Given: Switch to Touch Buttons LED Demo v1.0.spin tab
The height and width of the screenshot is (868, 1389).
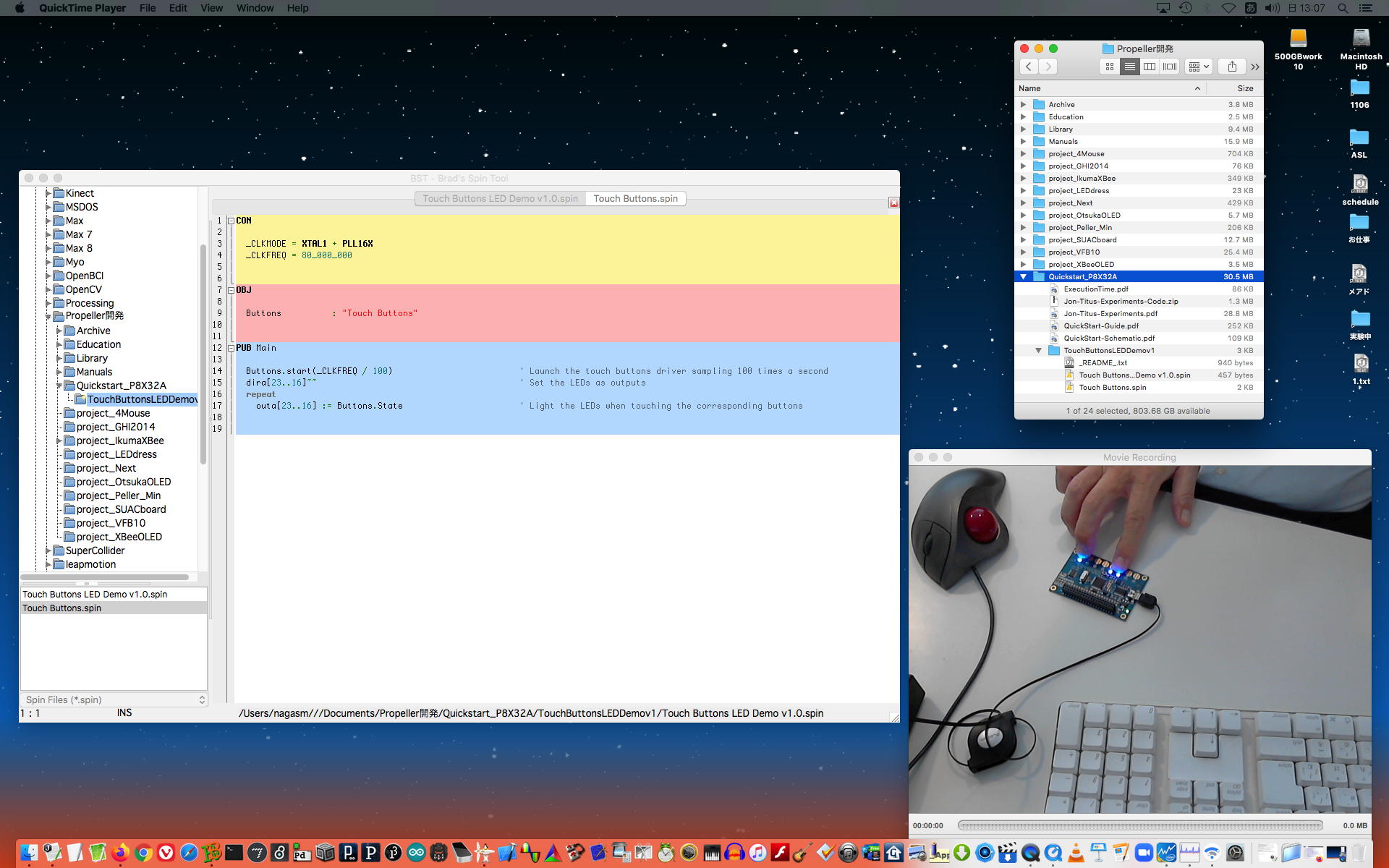Looking at the screenshot, I should click(500, 198).
